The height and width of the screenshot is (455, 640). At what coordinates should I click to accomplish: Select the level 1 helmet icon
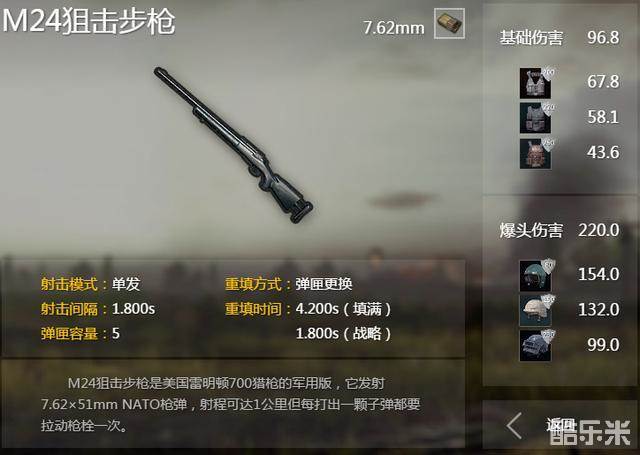coord(535,276)
